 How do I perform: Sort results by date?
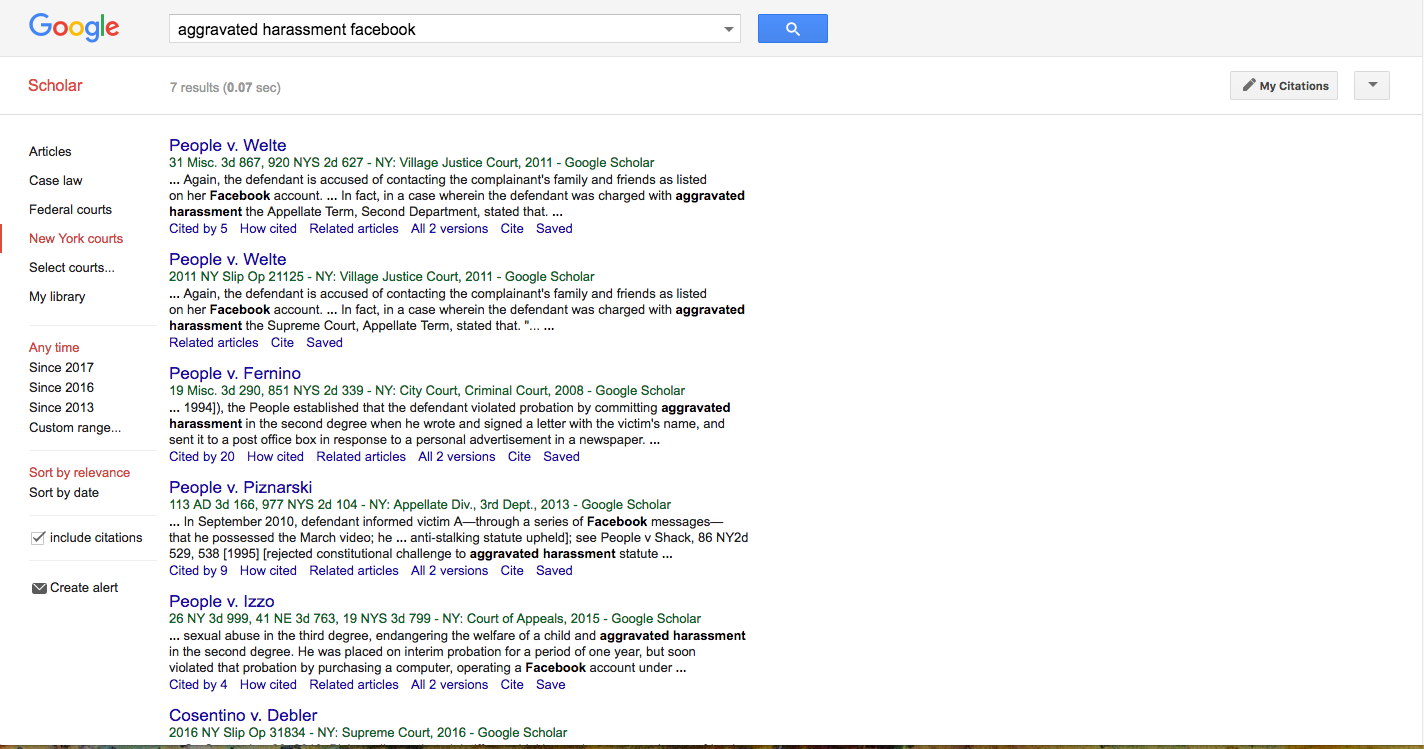tap(63, 492)
